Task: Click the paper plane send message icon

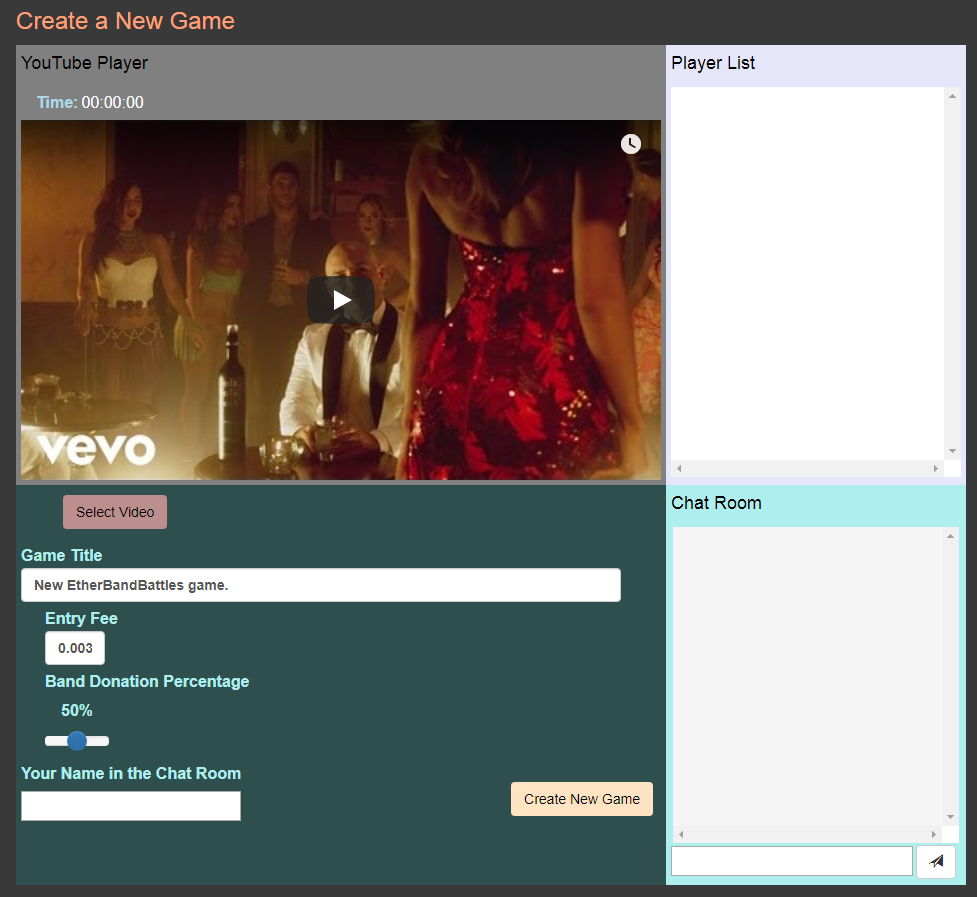Action: point(936,861)
